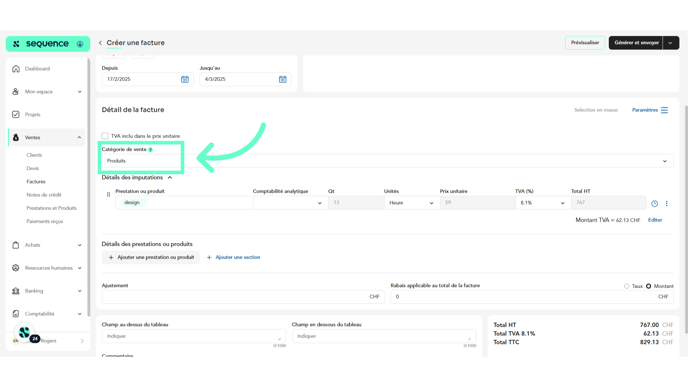Expand the Ressources humaines chevron
688x387 pixels.
pyautogui.click(x=79, y=268)
